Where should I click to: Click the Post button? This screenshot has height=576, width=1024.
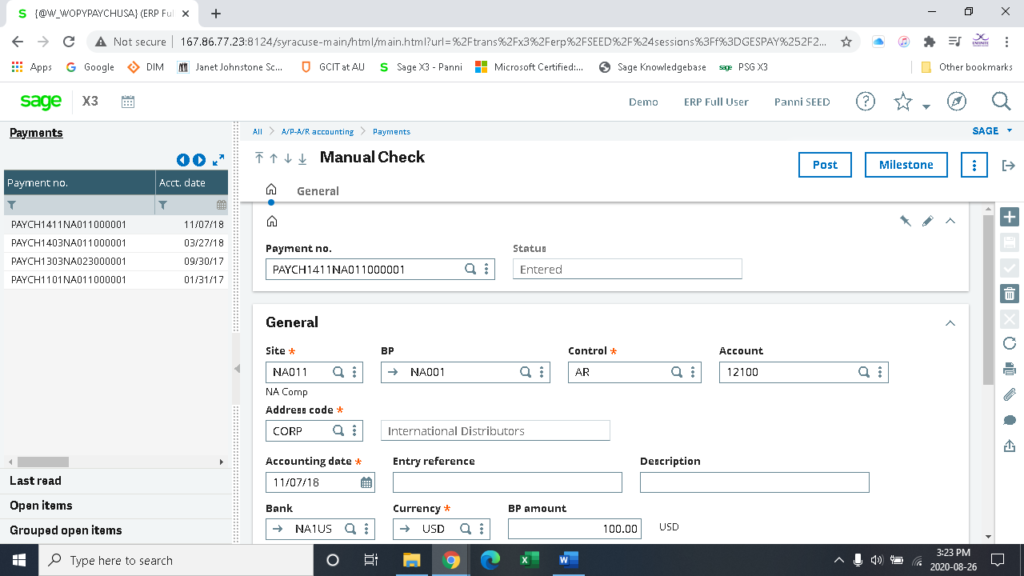(824, 164)
